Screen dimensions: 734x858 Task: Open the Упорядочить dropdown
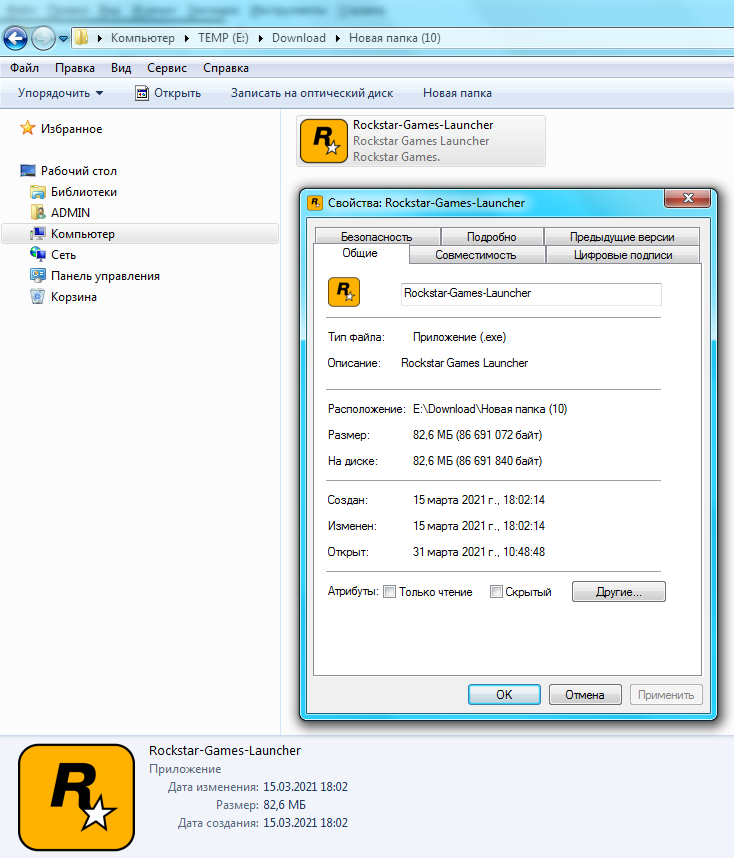pos(61,93)
